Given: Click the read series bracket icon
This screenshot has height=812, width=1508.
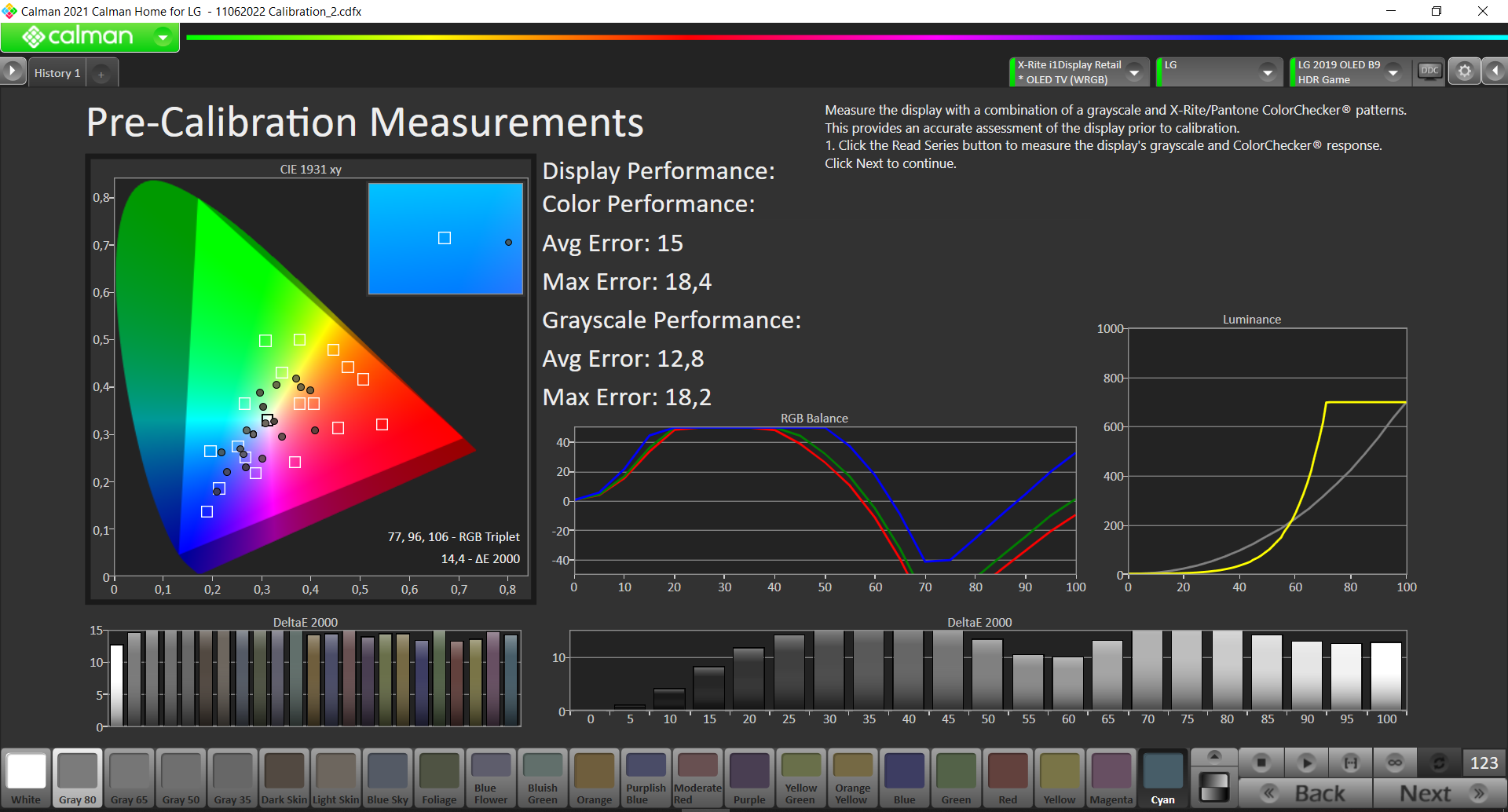Looking at the screenshot, I should coord(1351,763).
